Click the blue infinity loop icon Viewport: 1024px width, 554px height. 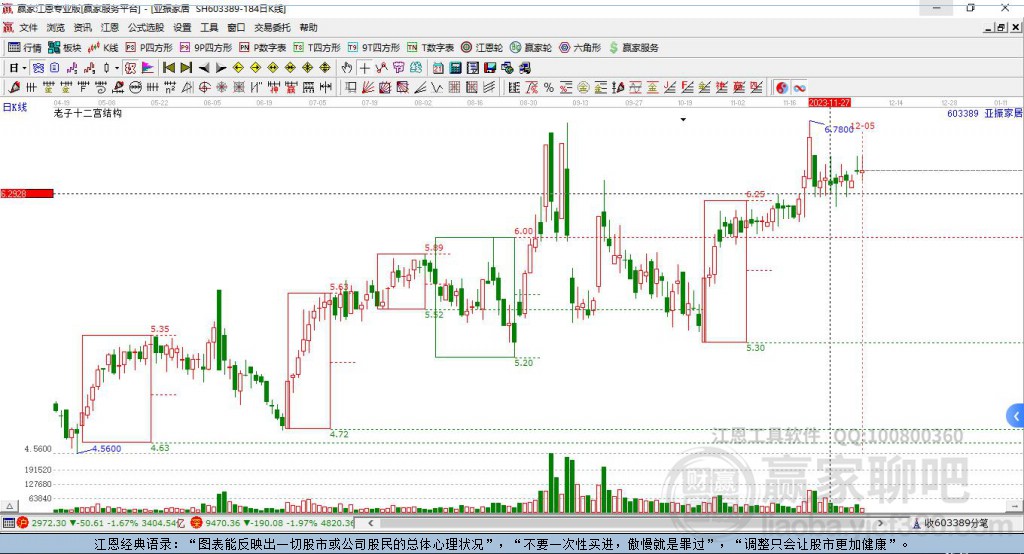point(799,88)
